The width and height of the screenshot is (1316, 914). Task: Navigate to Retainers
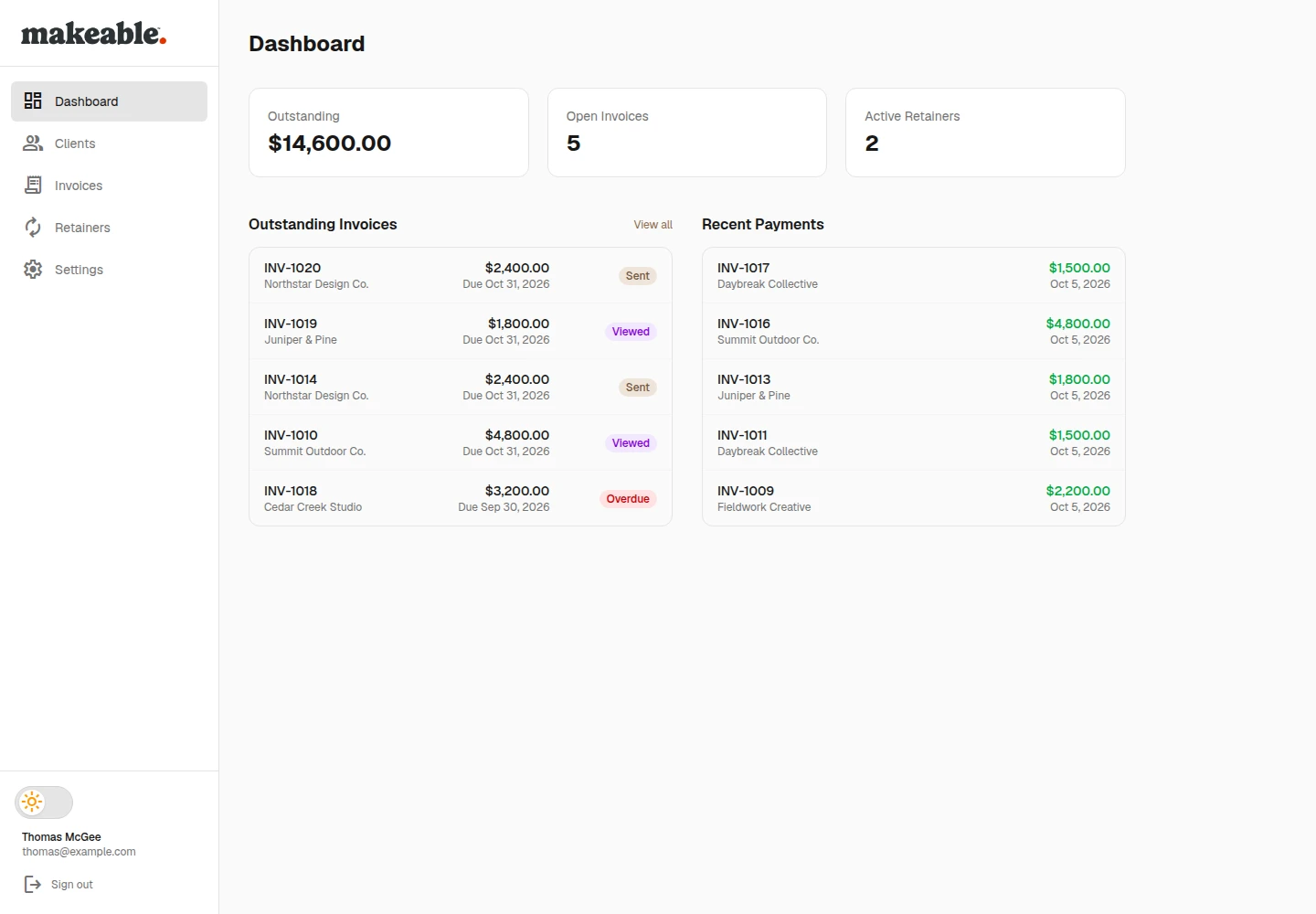[109, 228]
